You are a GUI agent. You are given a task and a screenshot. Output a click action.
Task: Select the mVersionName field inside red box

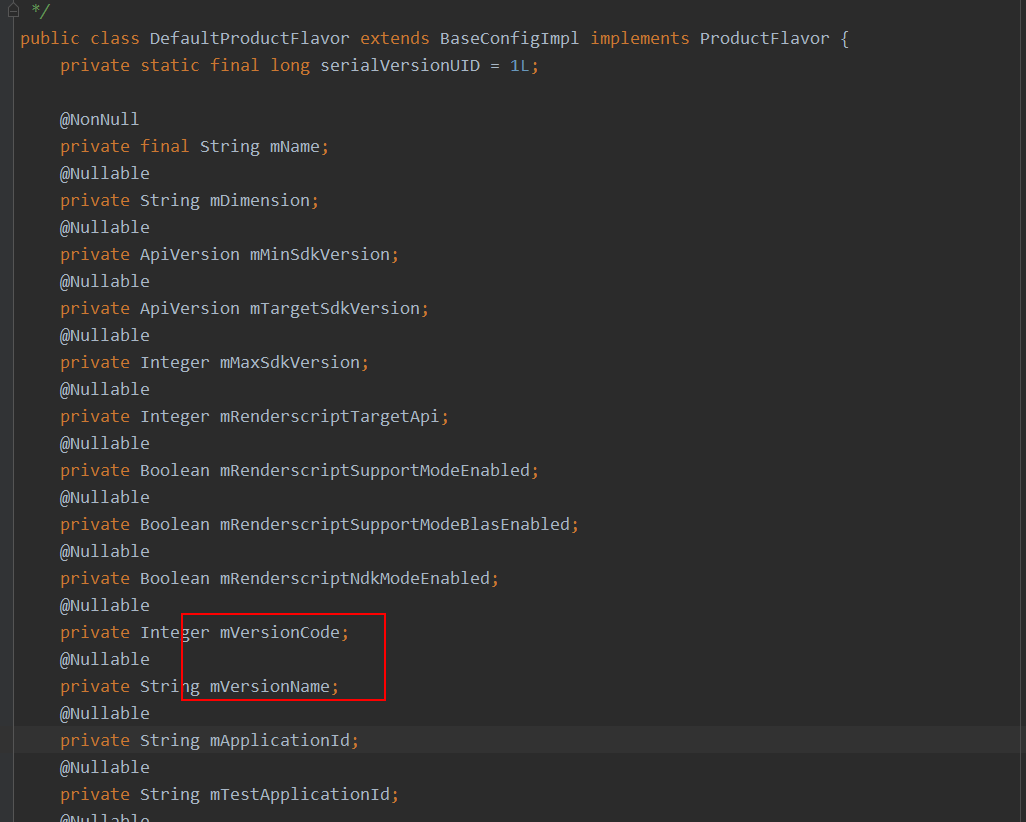272,686
